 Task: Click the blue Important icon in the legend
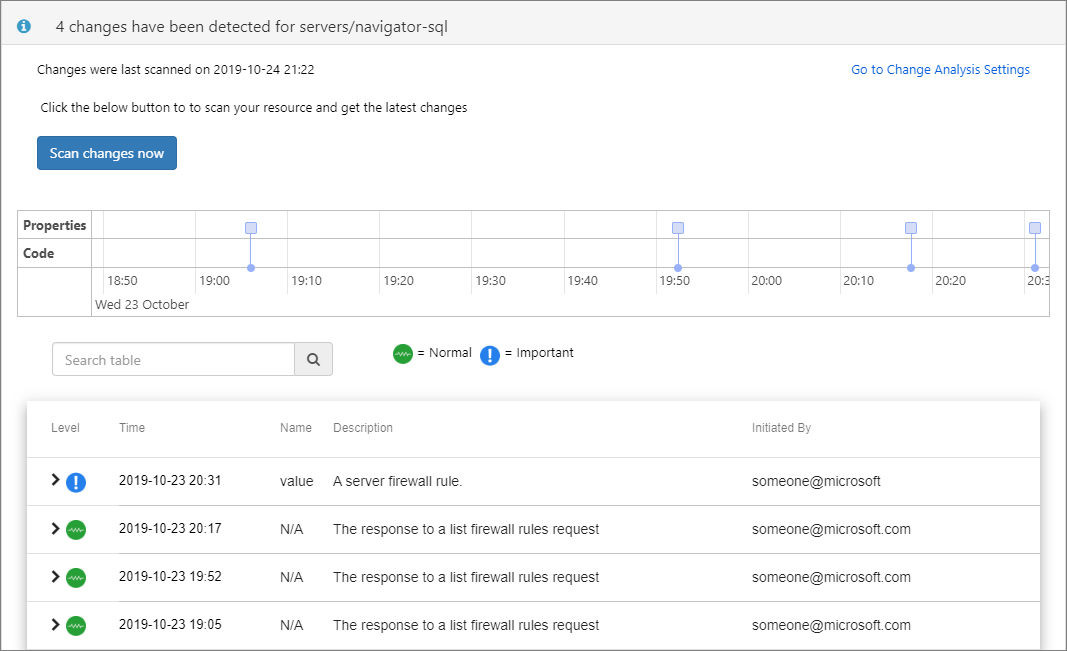pos(489,354)
